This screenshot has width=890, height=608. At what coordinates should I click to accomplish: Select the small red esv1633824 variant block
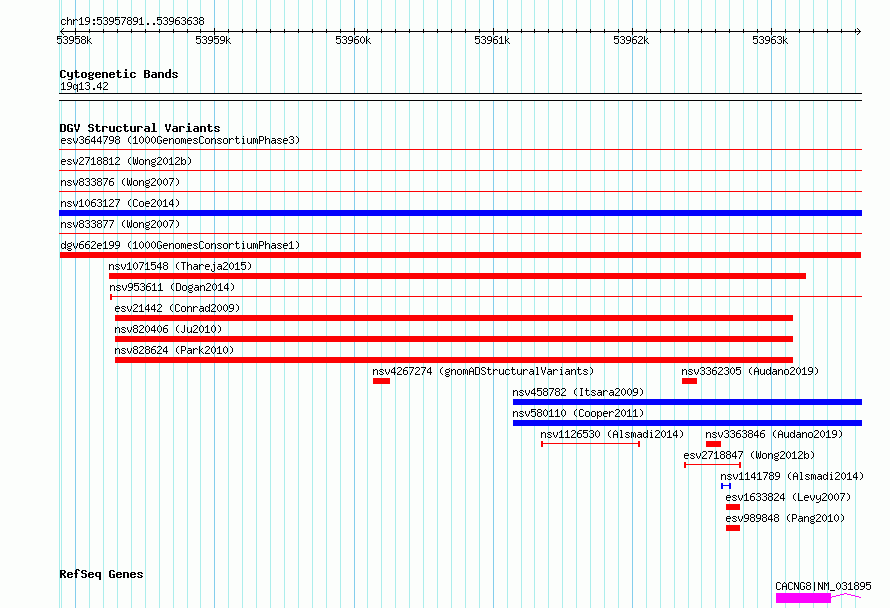733,507
